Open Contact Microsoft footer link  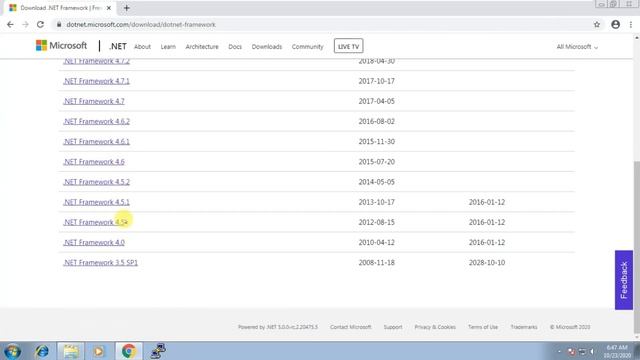351,327
